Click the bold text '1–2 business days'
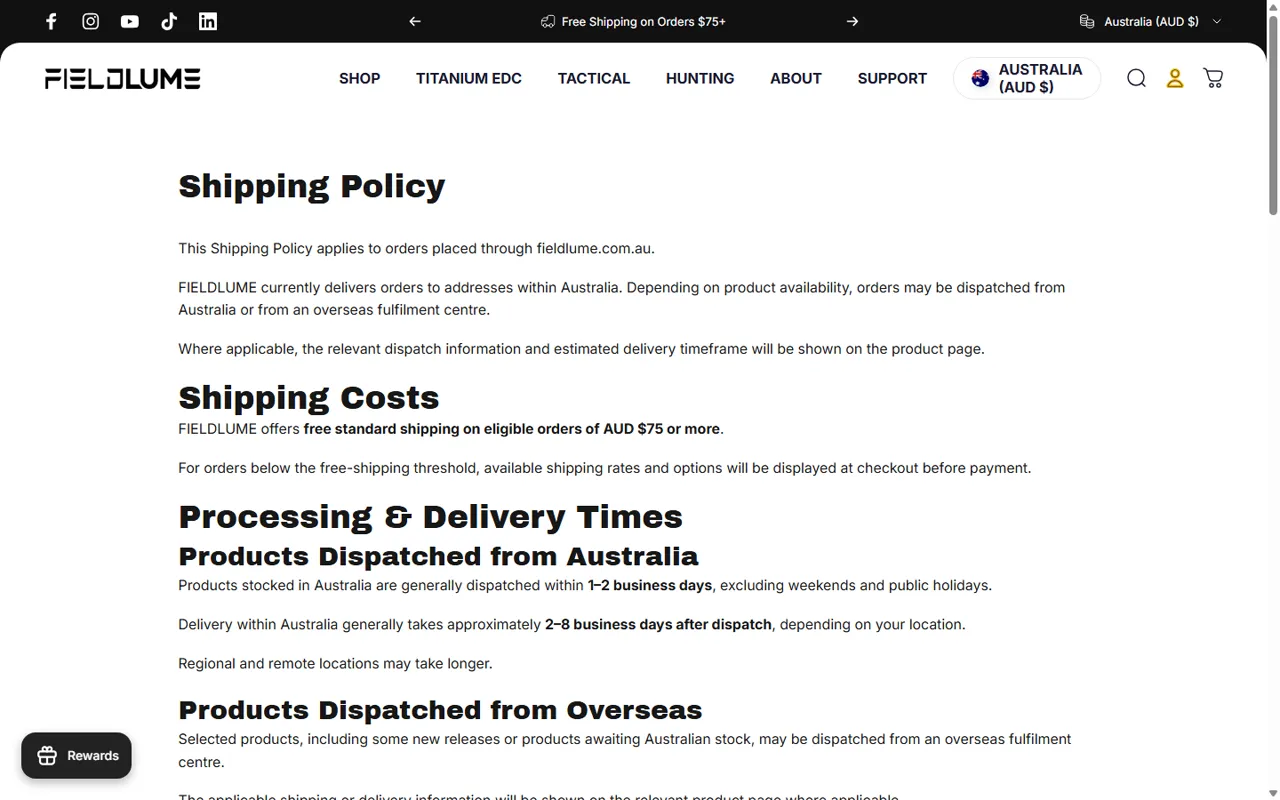Screen dimensions: 1280x800 click(x=650, y=585)
